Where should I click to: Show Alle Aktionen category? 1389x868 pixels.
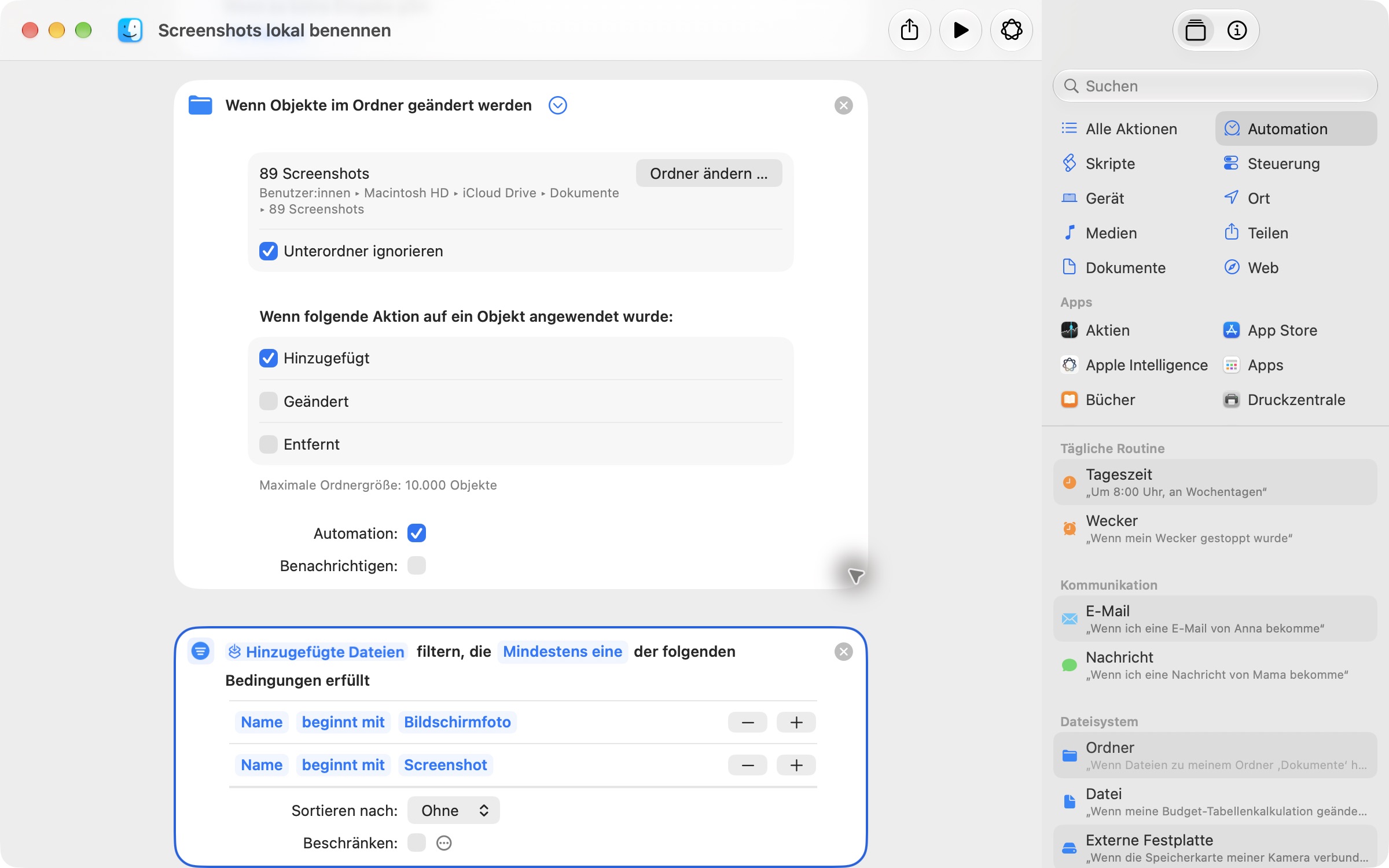coord(1119,128)
